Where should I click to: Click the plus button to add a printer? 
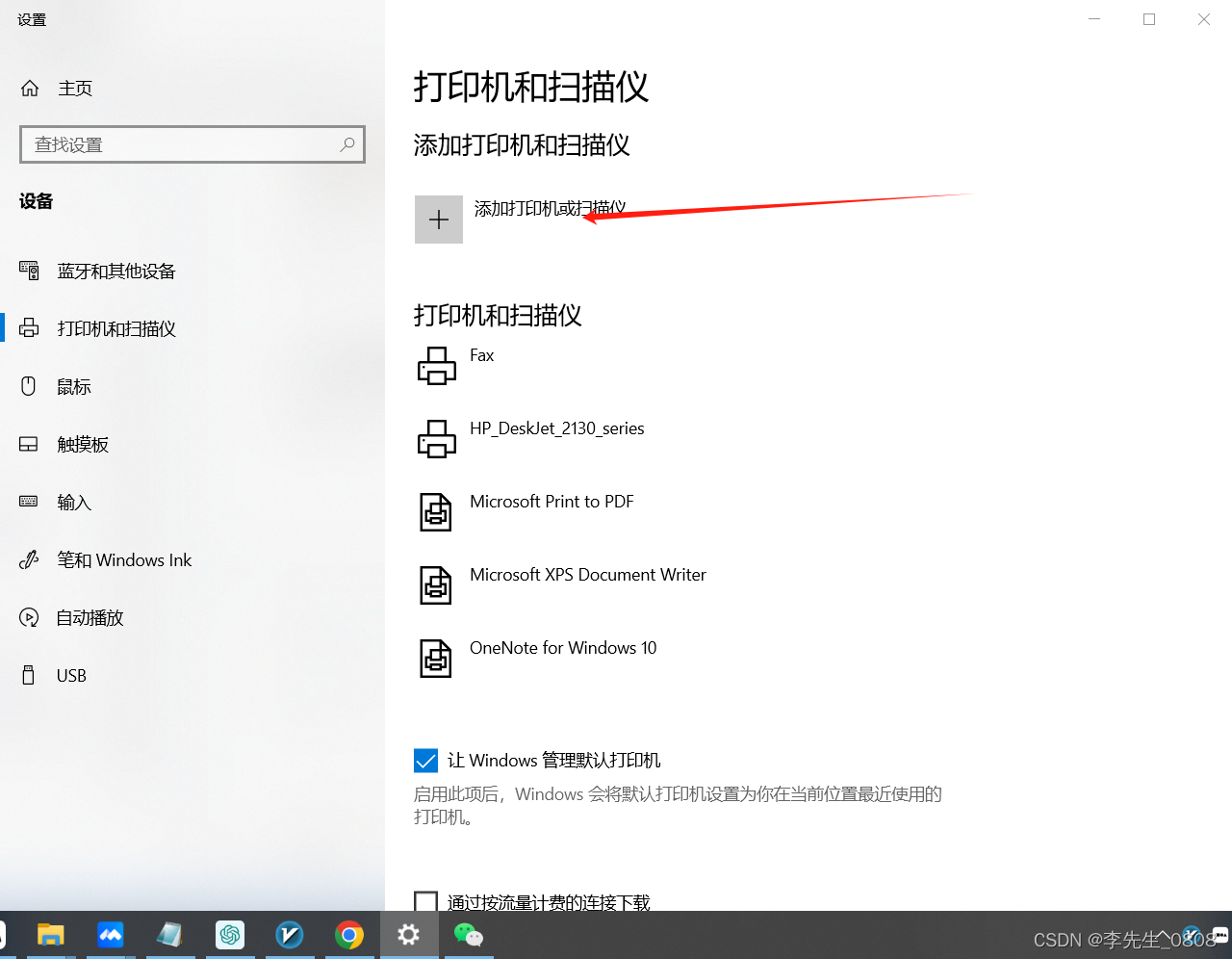439,220
